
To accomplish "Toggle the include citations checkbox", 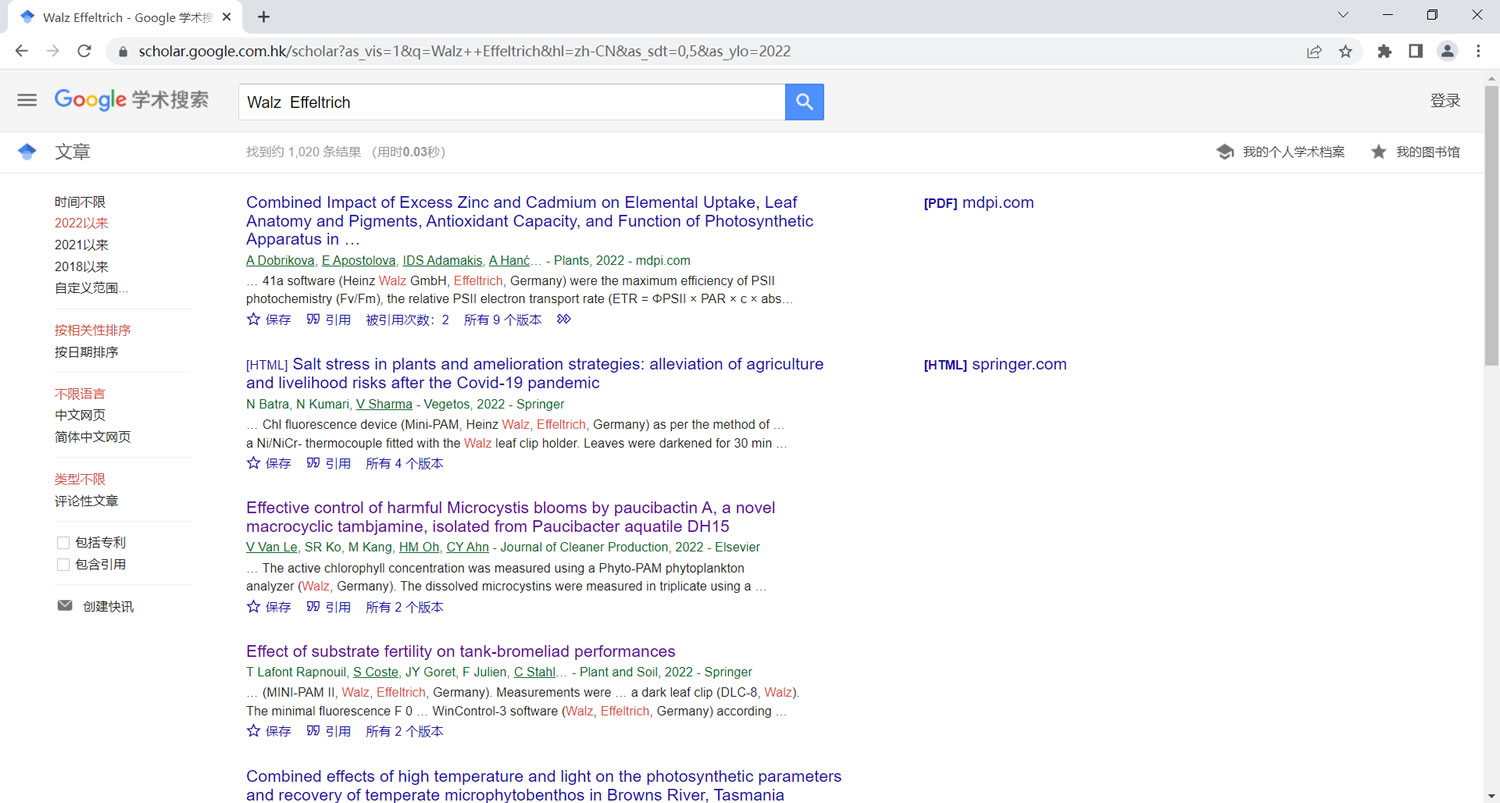I will 63,565.
